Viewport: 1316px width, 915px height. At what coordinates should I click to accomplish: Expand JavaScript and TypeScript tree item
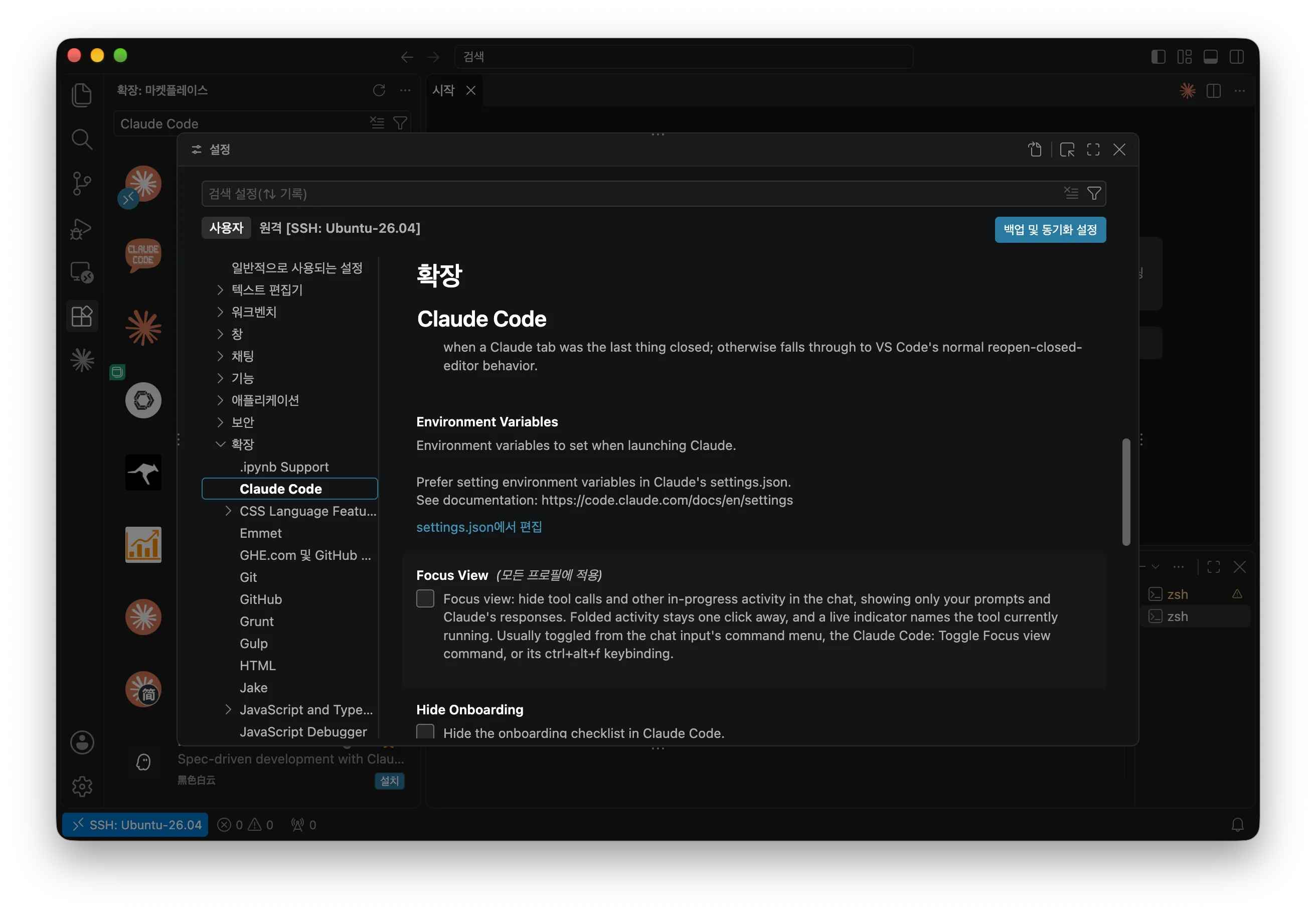[228, 710]
